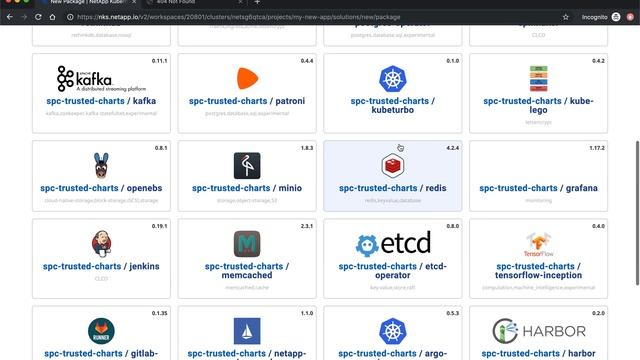Click the GitLab Runner fox icon
The width and height of the screenshot is (640, 360).
(101, 331)
